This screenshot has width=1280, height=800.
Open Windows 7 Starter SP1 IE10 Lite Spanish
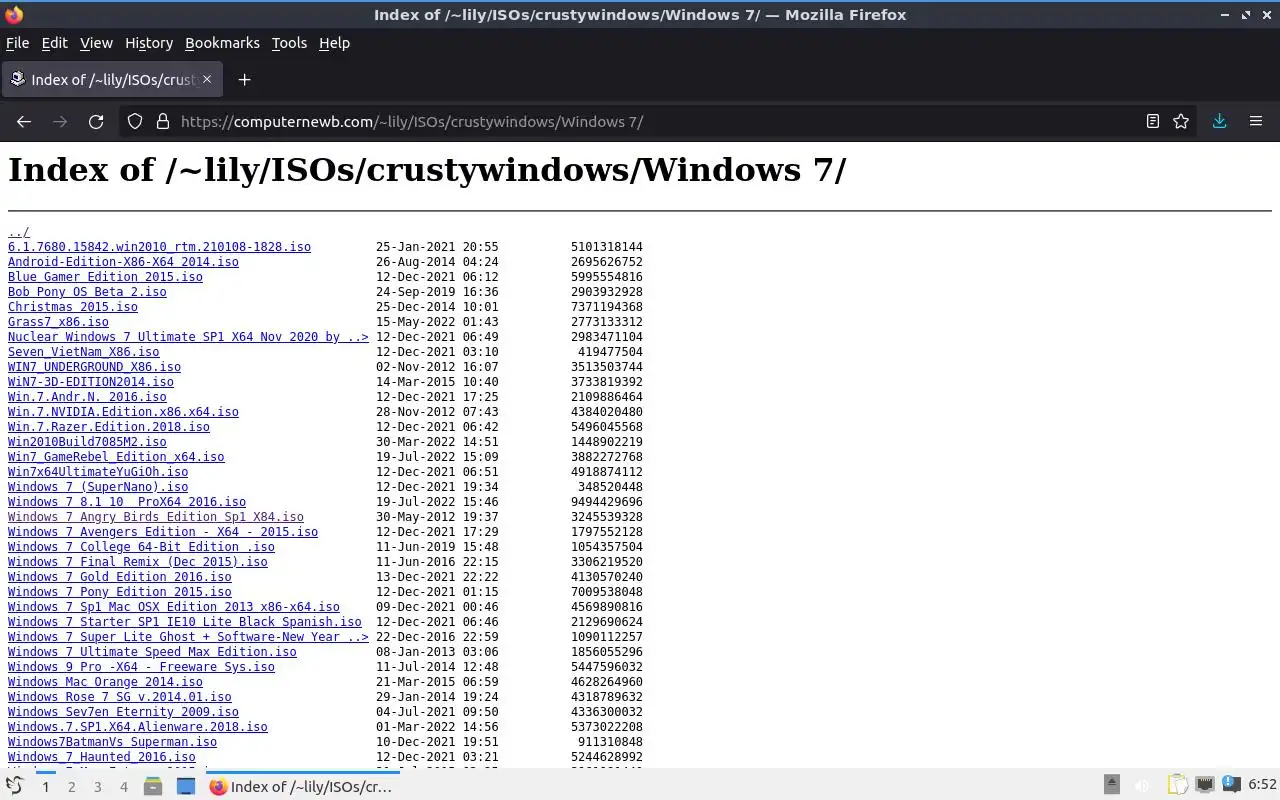pyautogui.click(x=185, y=622)
